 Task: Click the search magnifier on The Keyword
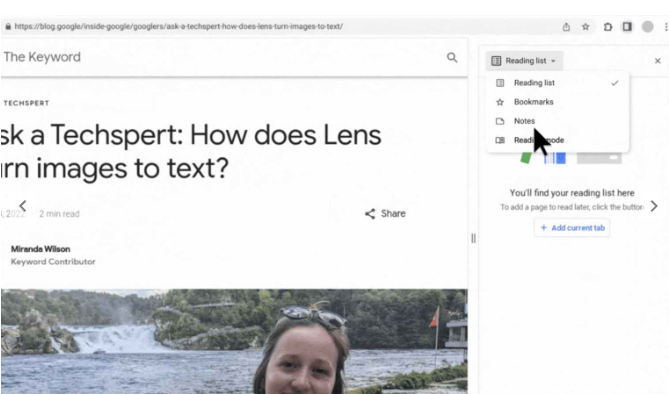(x=452, y=57)
